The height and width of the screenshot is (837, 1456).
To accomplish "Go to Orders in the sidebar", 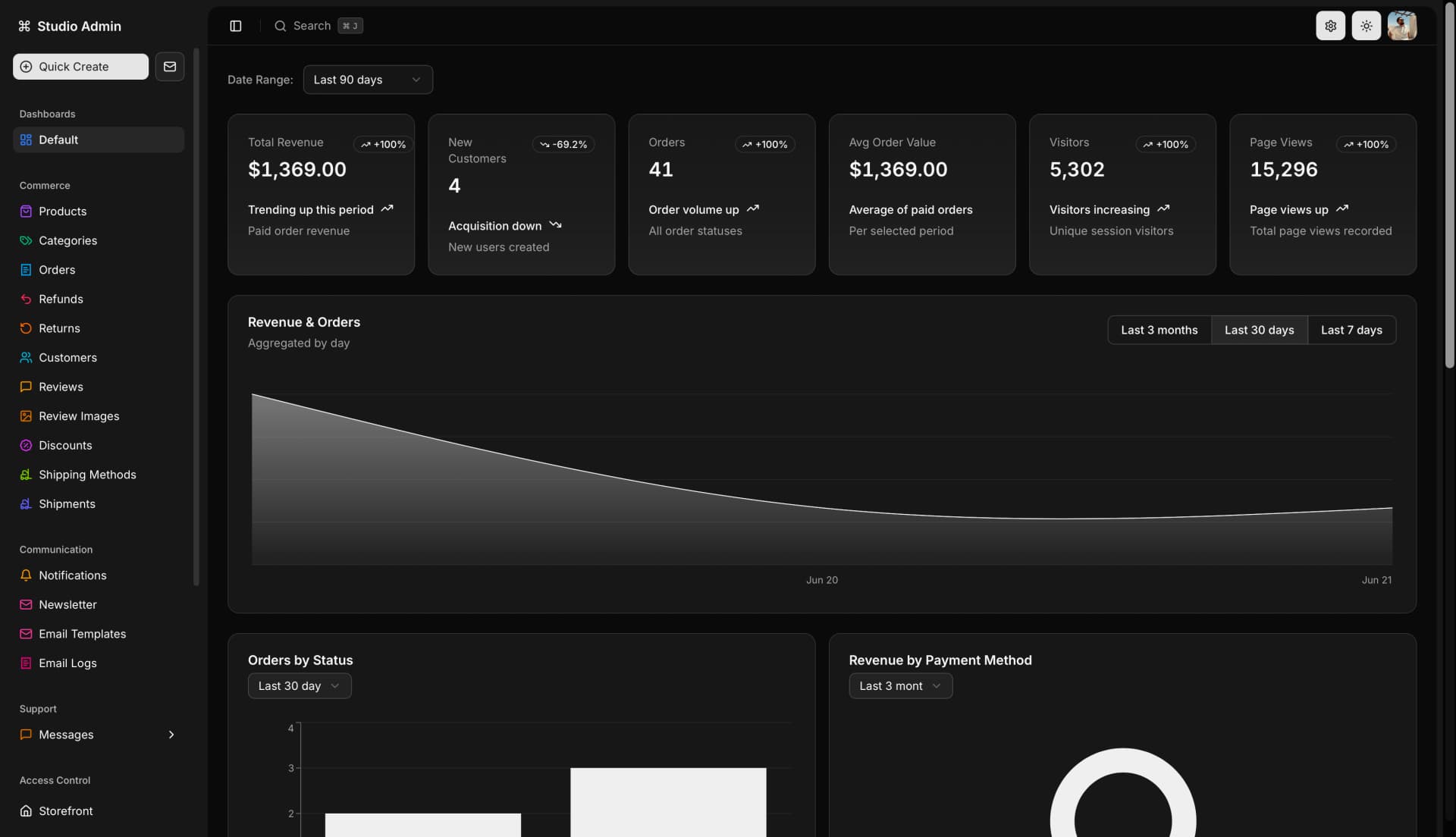I will pos(99,270).
